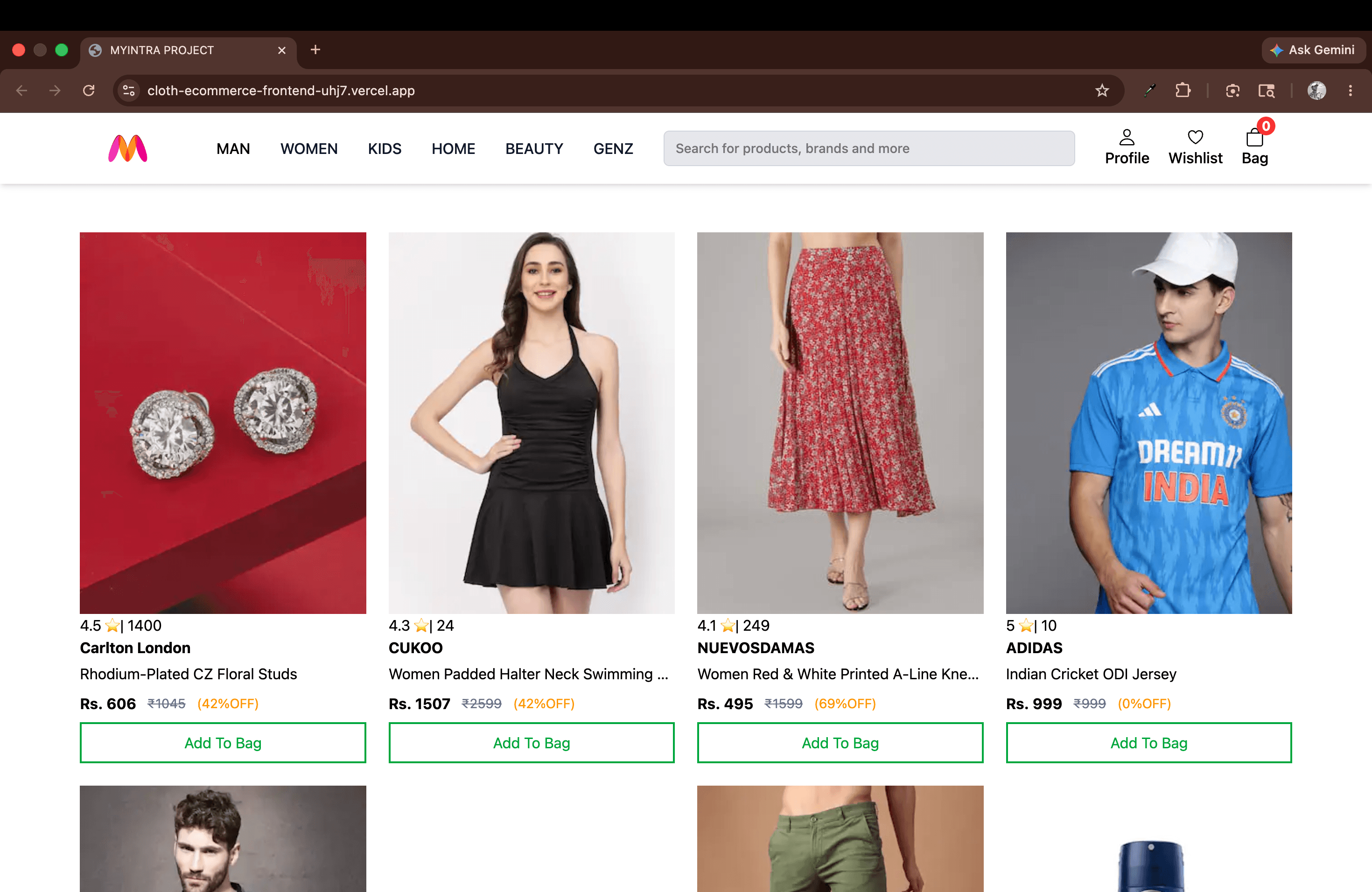Open Chrome three-dot menu

tap(1350, 91)
